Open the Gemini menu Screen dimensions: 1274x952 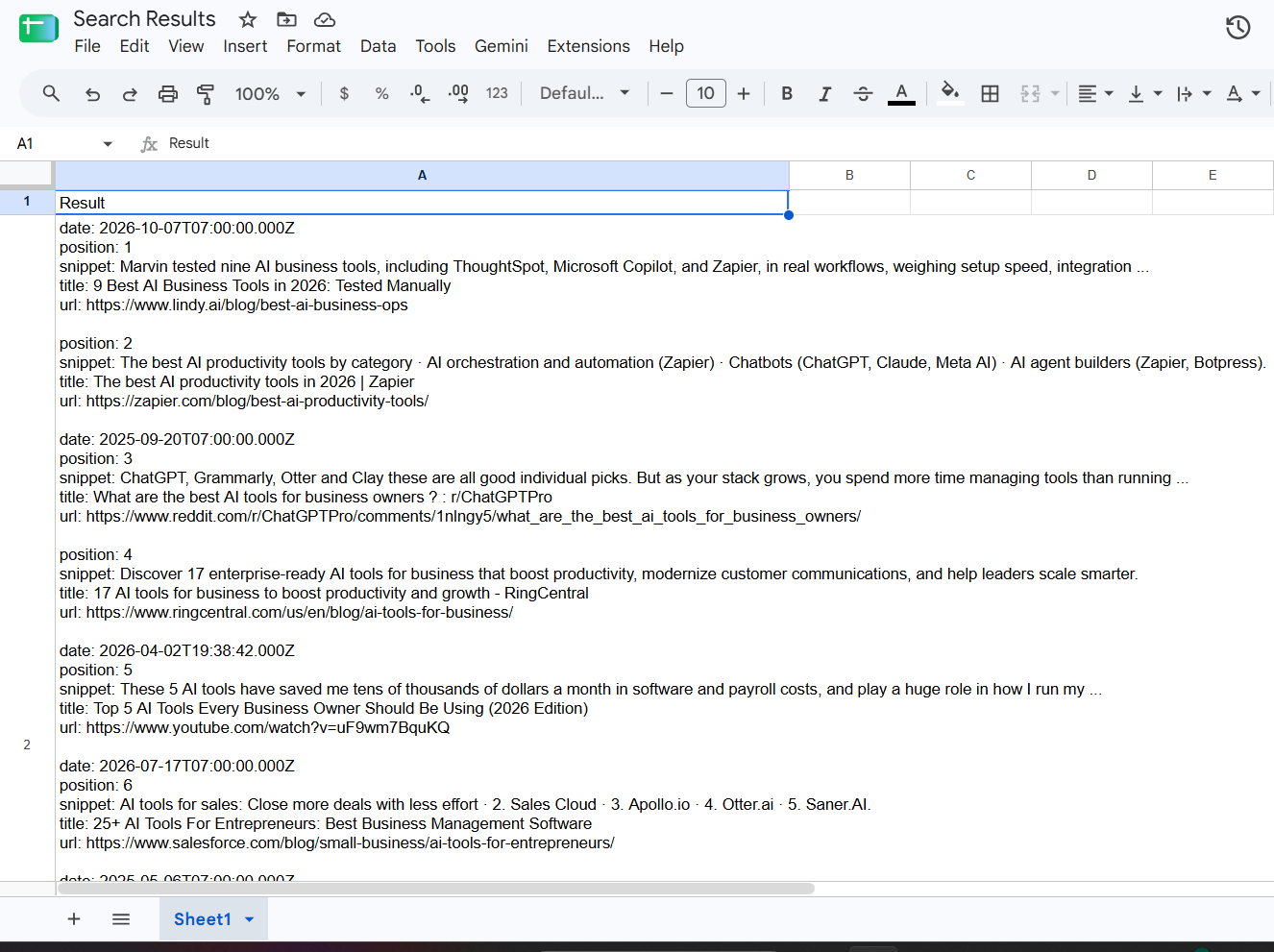502,46
